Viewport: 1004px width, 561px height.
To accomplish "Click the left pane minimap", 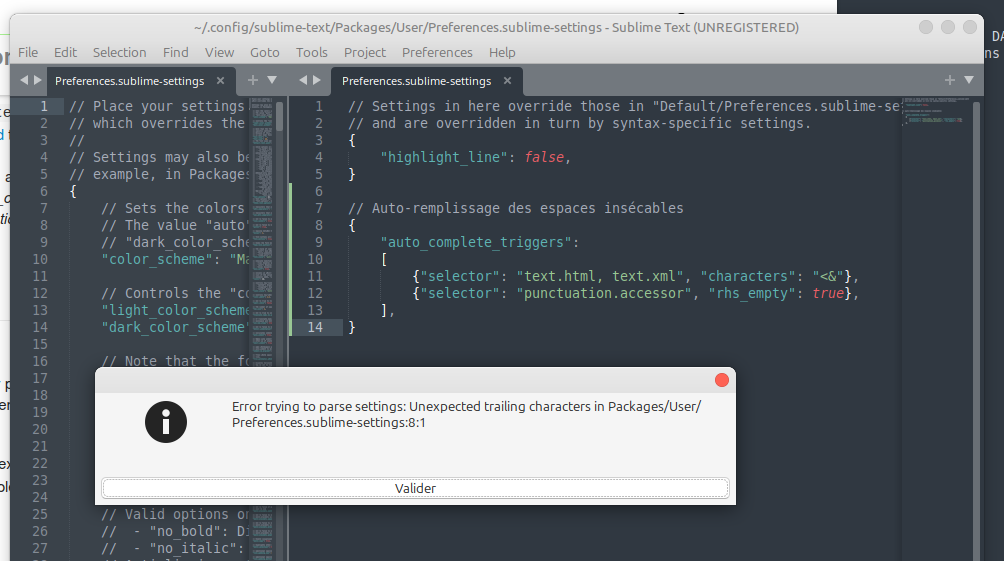I will [262, 328].
